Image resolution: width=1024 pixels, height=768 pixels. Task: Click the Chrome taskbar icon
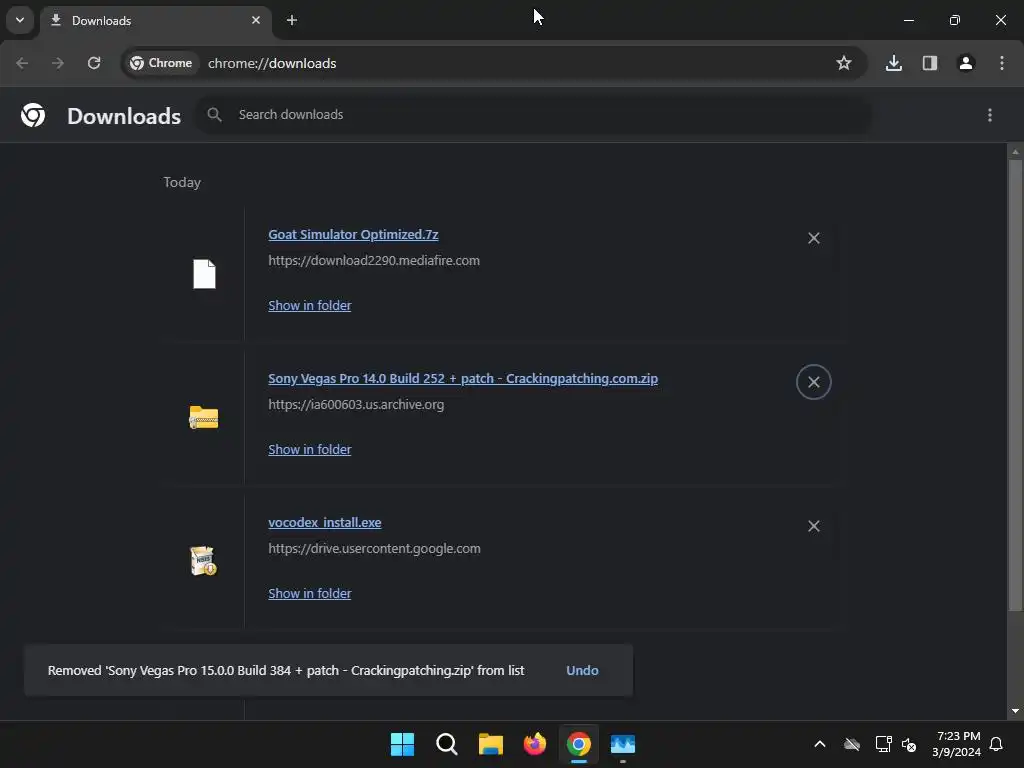579,744
